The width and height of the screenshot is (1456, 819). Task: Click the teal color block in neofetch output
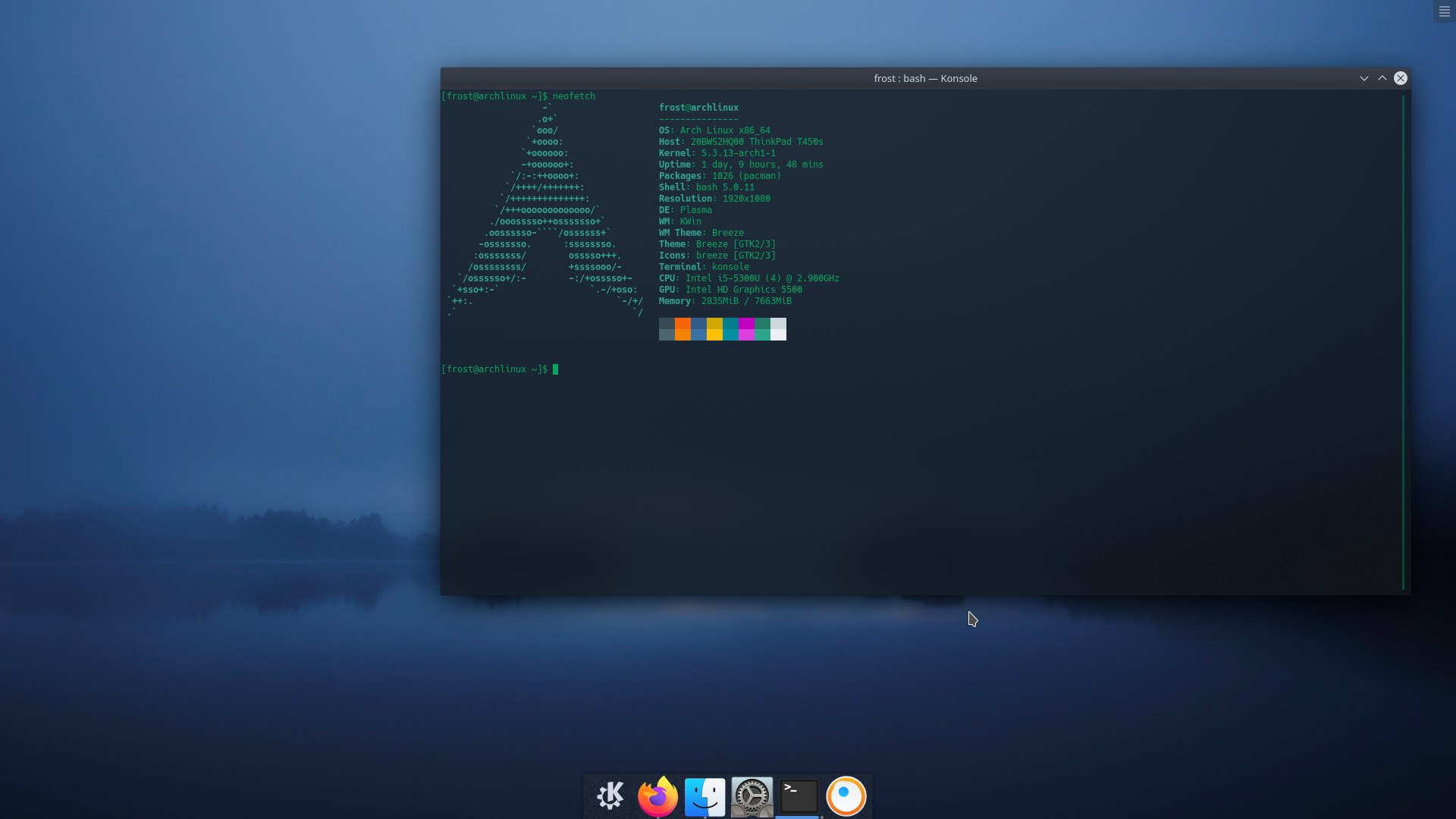730,329
